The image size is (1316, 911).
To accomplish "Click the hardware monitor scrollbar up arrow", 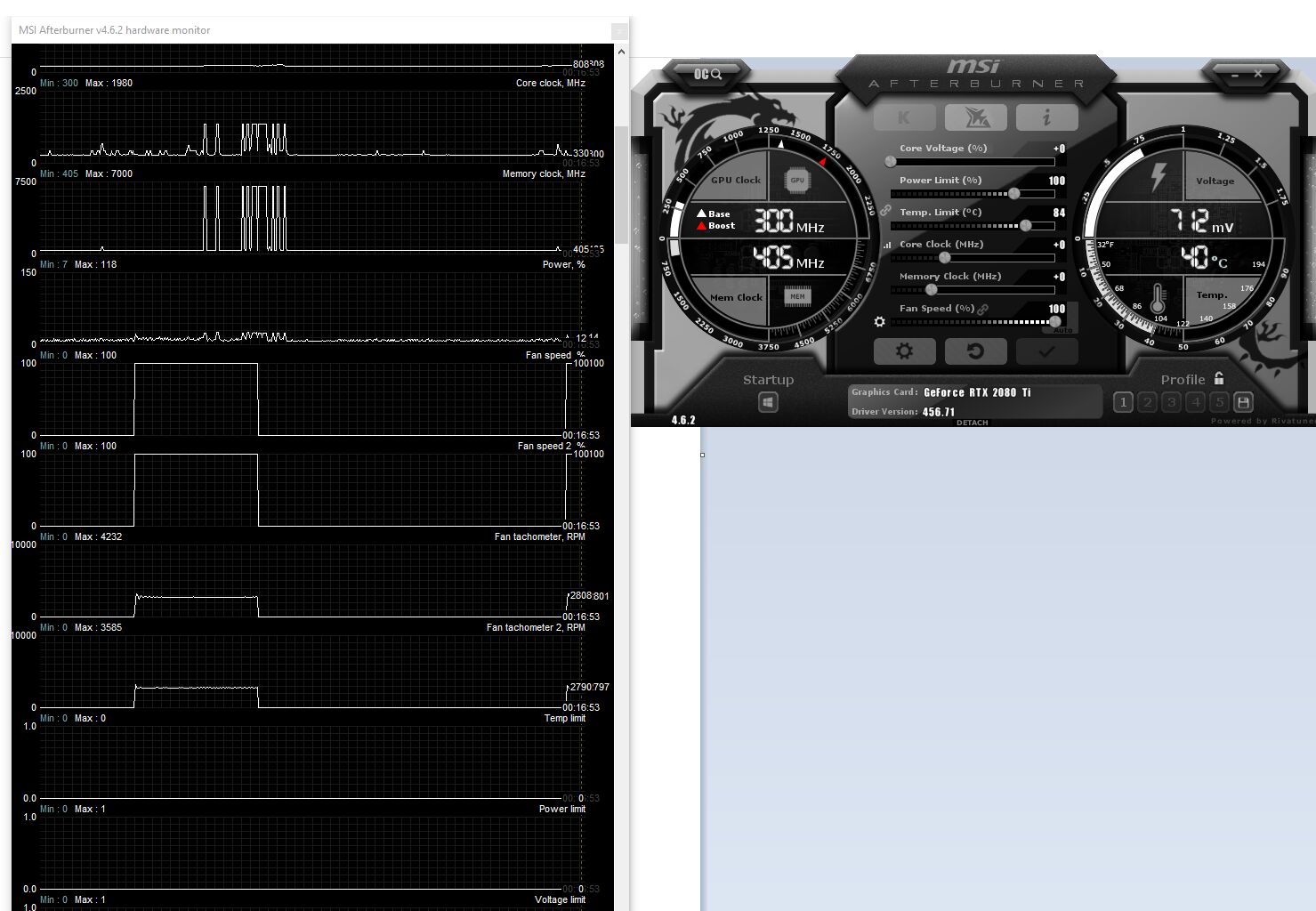I will coord(621,52).
